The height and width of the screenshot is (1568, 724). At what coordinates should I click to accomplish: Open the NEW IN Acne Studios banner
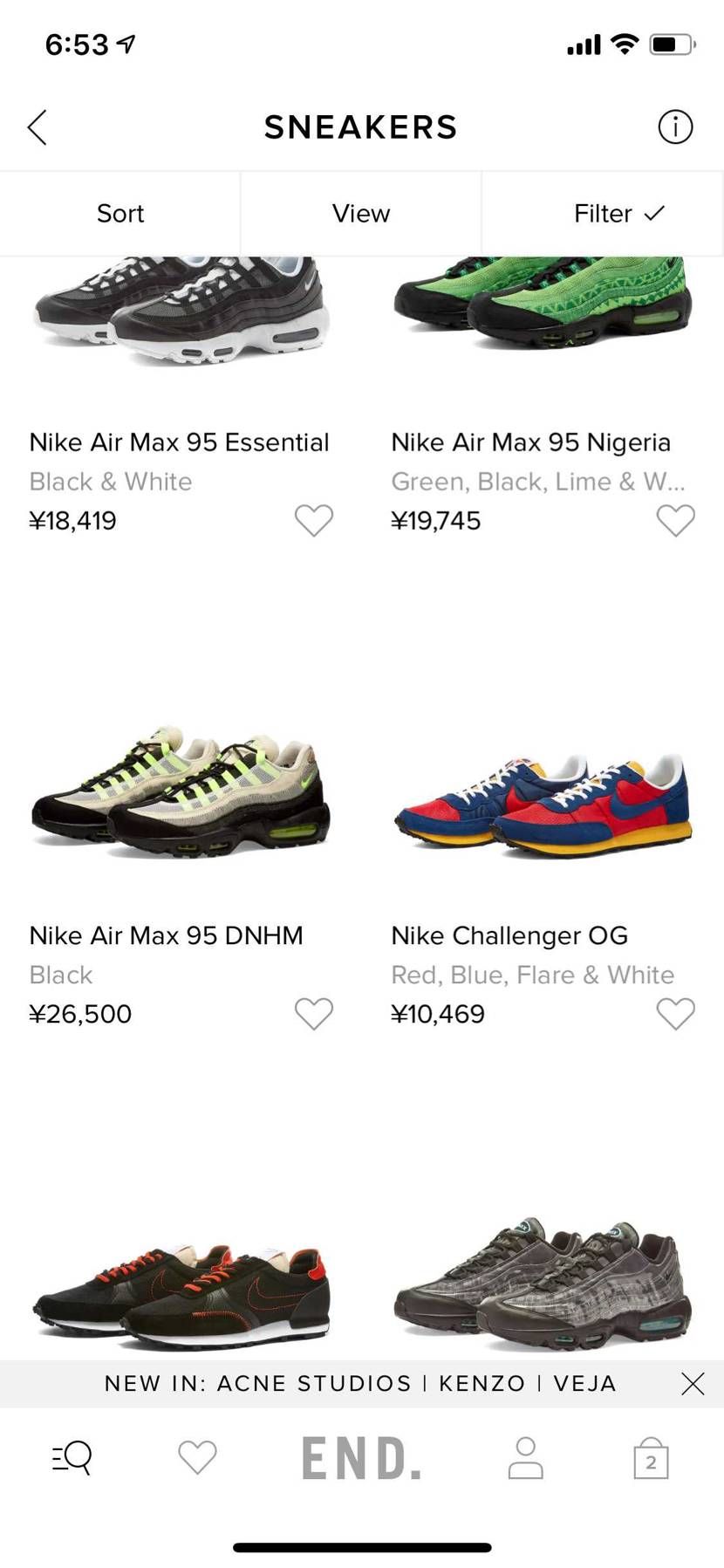[x=359, y=1384]
